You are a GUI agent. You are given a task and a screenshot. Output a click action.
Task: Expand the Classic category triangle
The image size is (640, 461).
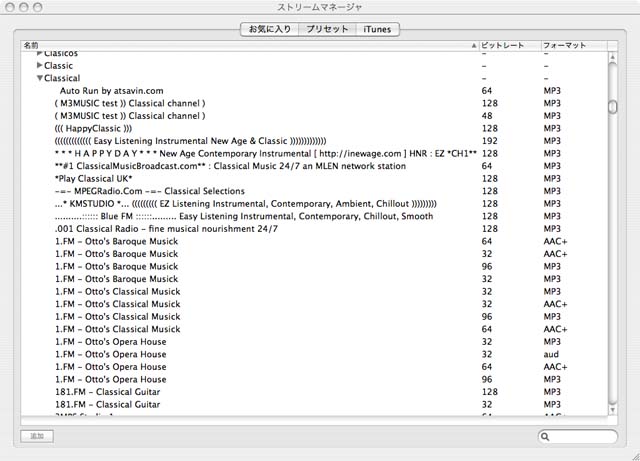coord(40,65)
